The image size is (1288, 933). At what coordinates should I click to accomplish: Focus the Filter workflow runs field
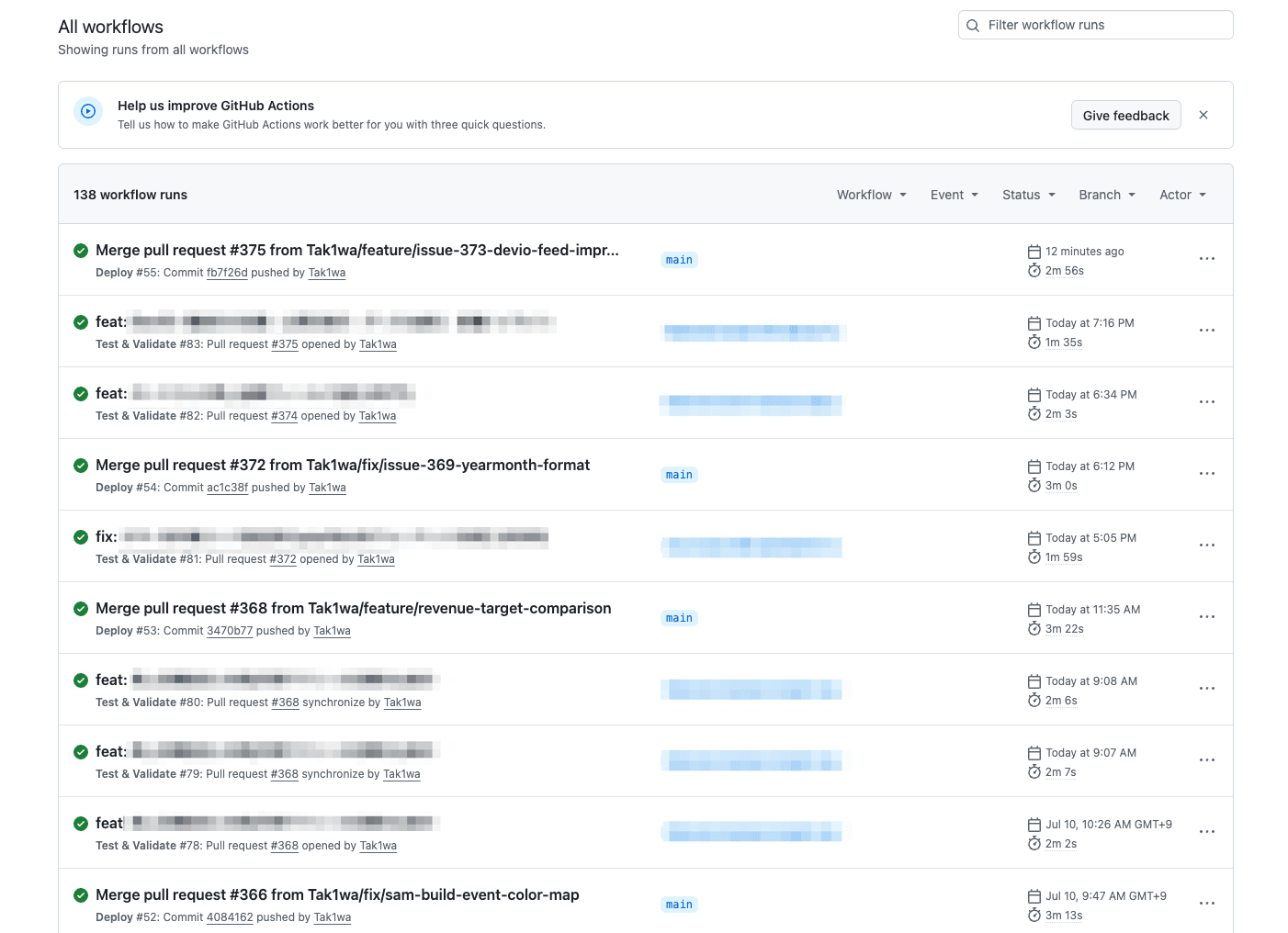point(1096,25)
